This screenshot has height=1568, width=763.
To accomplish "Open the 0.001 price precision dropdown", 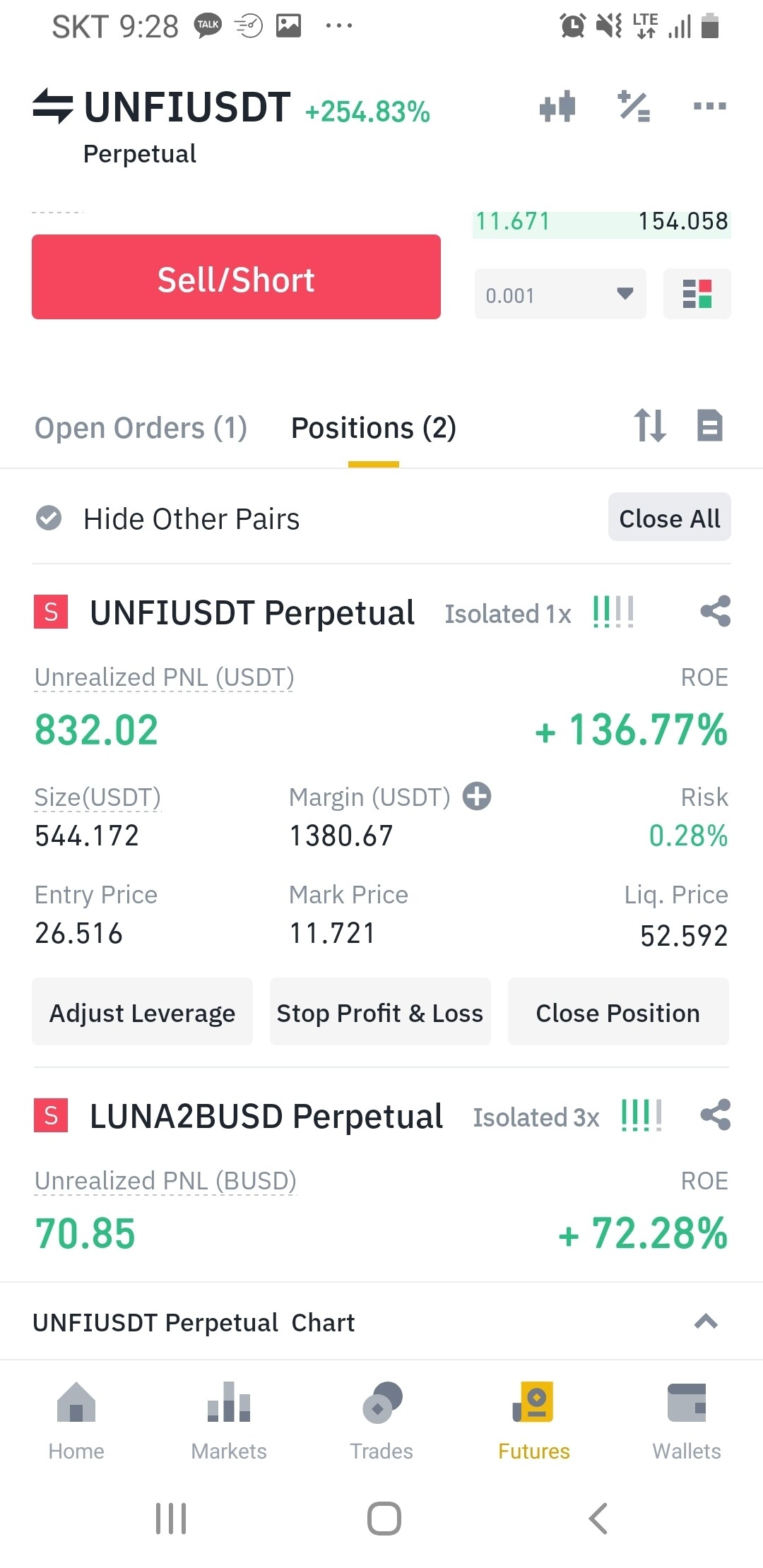I will click(560, 294).
